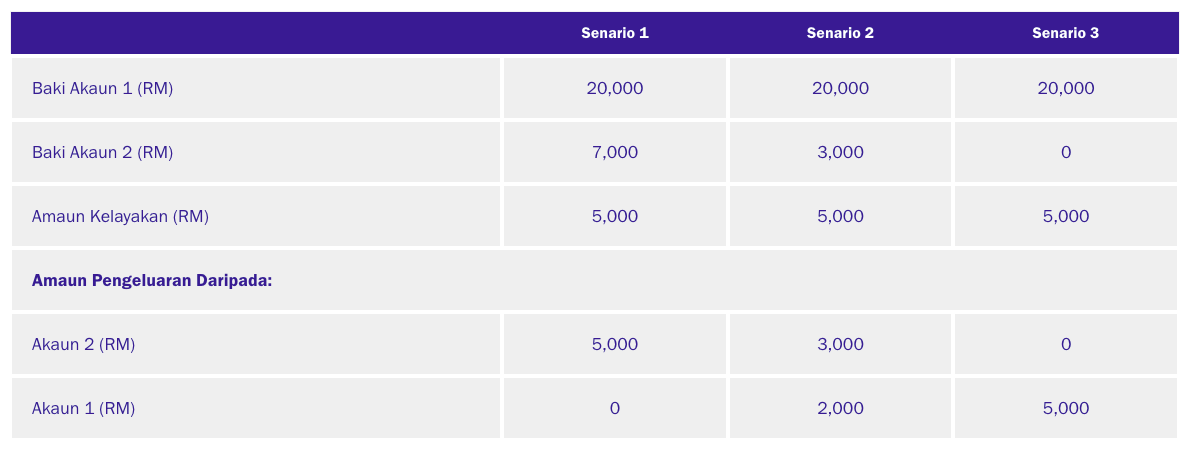
Task: Click the Amaun Kelayakan (RM) row label
Action: pos(120,216)
